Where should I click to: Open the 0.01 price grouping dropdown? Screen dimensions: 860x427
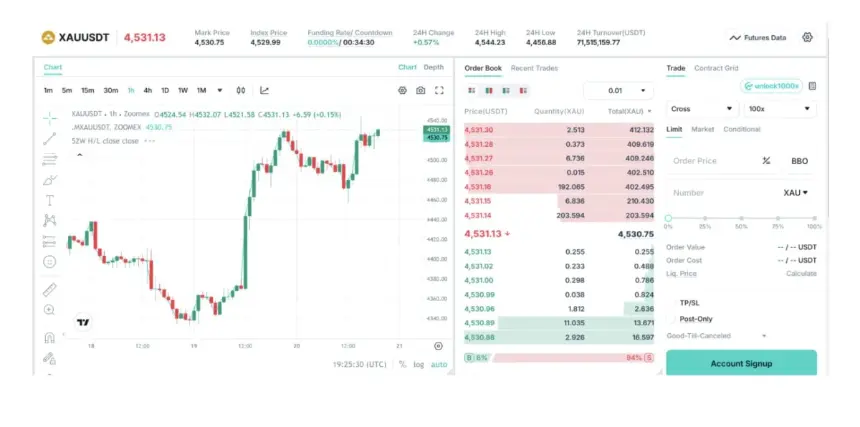tap(619, 90)
